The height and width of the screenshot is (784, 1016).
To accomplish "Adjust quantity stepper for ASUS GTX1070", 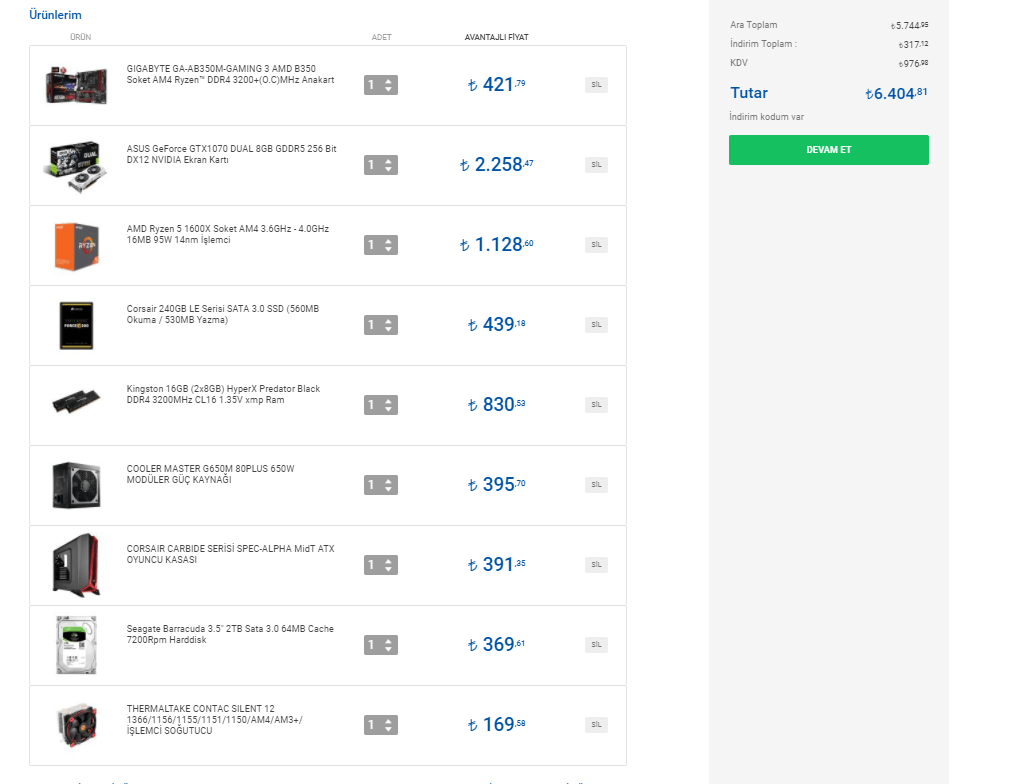I will (381, 165).
